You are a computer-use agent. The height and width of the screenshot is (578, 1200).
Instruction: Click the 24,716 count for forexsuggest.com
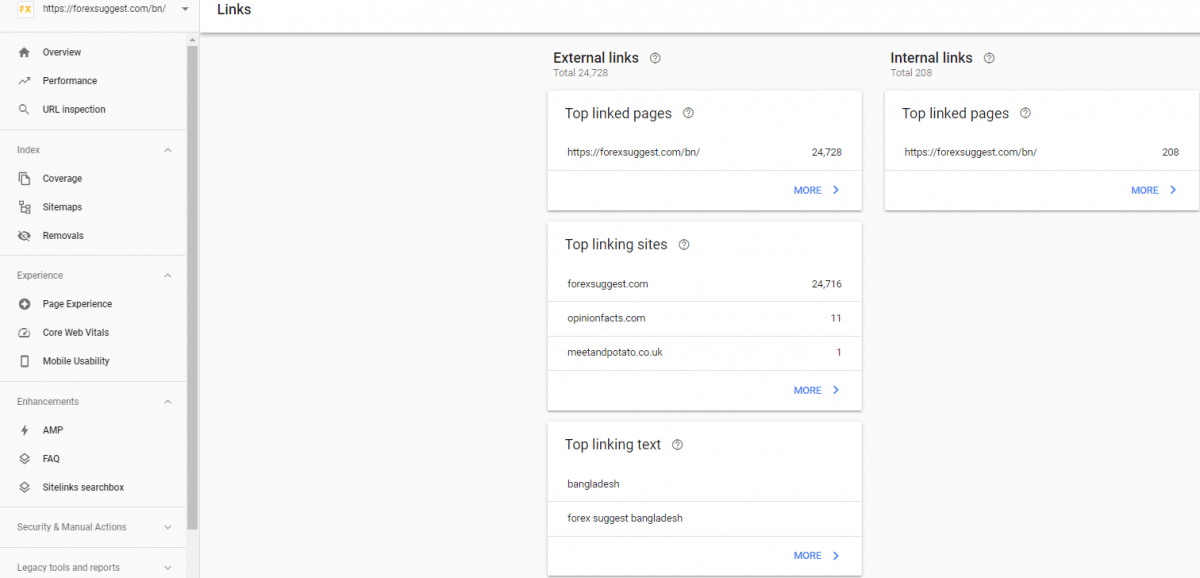click(x=827, y=284)
